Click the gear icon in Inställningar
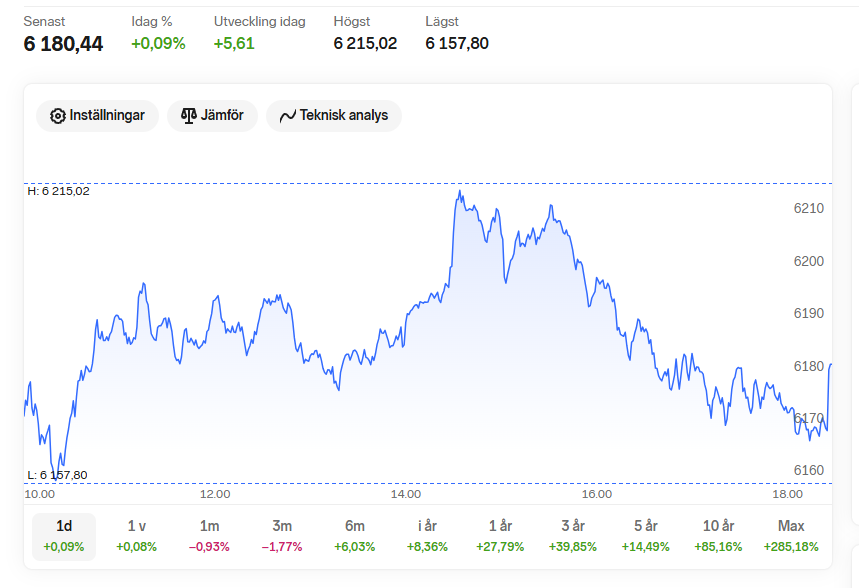 pos(58,116)
